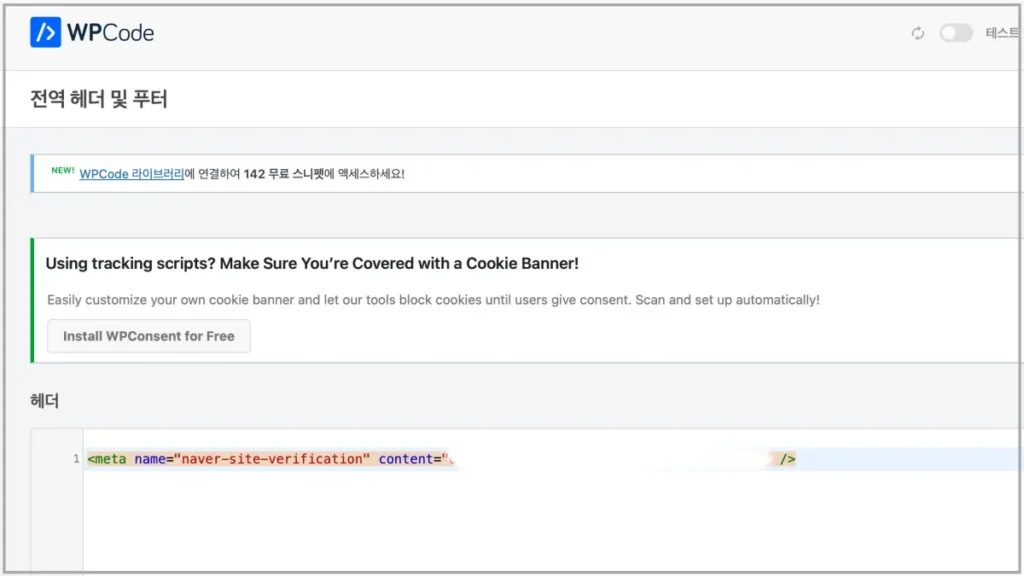Click the WPCode logo icon
Screen dimensions: 1024x576
click(x=45, y=32)
